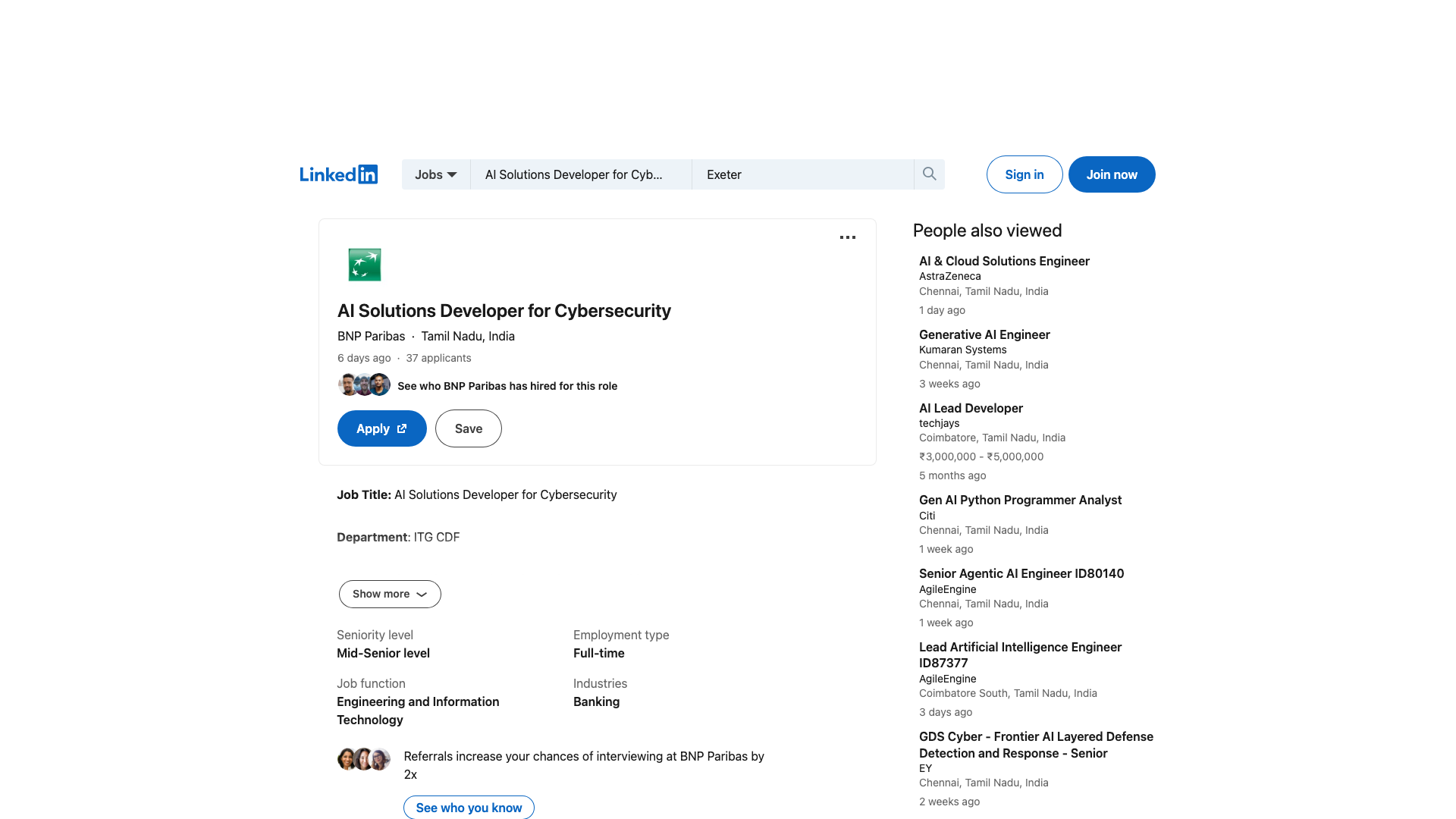1456x819 pixels.
Task: Click 'Engineering and Information Technology' job function
Action: click(x=418, y=711)
